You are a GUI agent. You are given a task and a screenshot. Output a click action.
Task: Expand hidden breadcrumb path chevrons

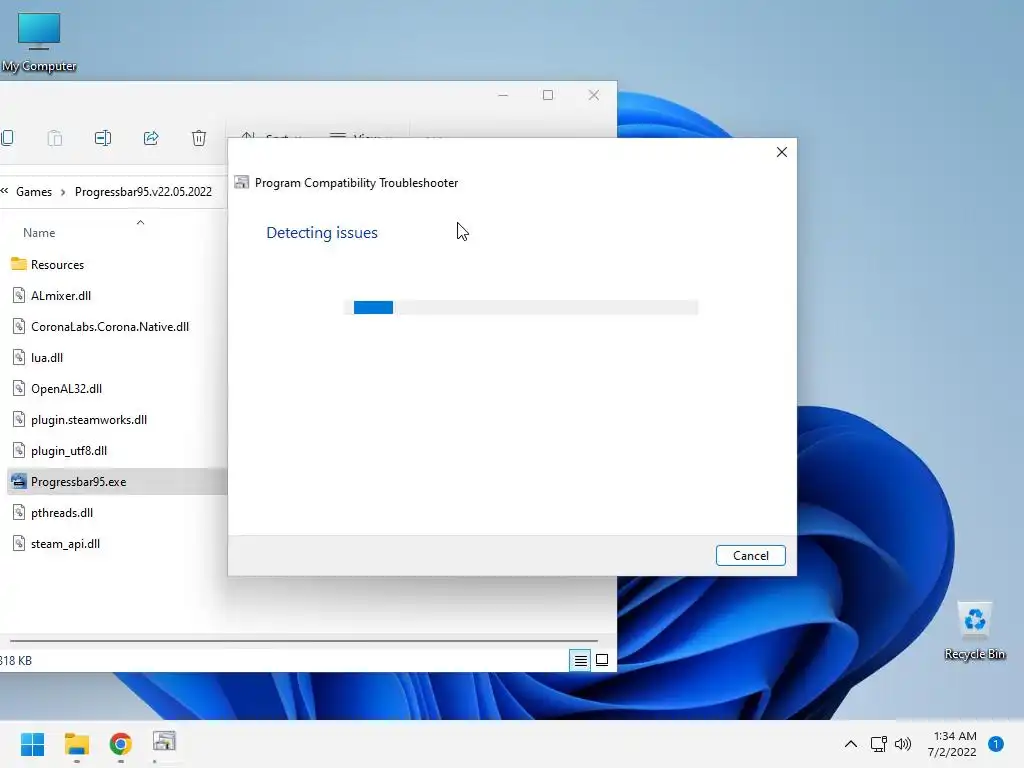(4, 191)
